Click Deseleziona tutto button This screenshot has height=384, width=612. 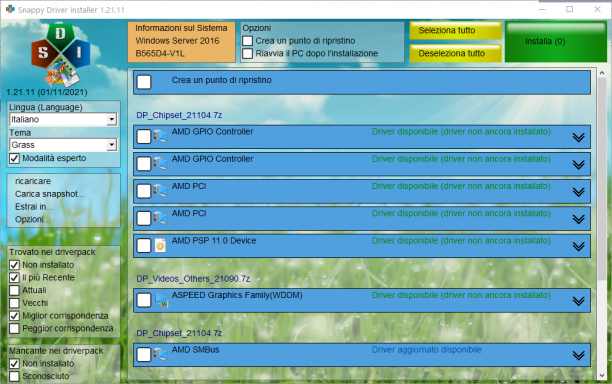pyautogui.click(x=455, y=53)
